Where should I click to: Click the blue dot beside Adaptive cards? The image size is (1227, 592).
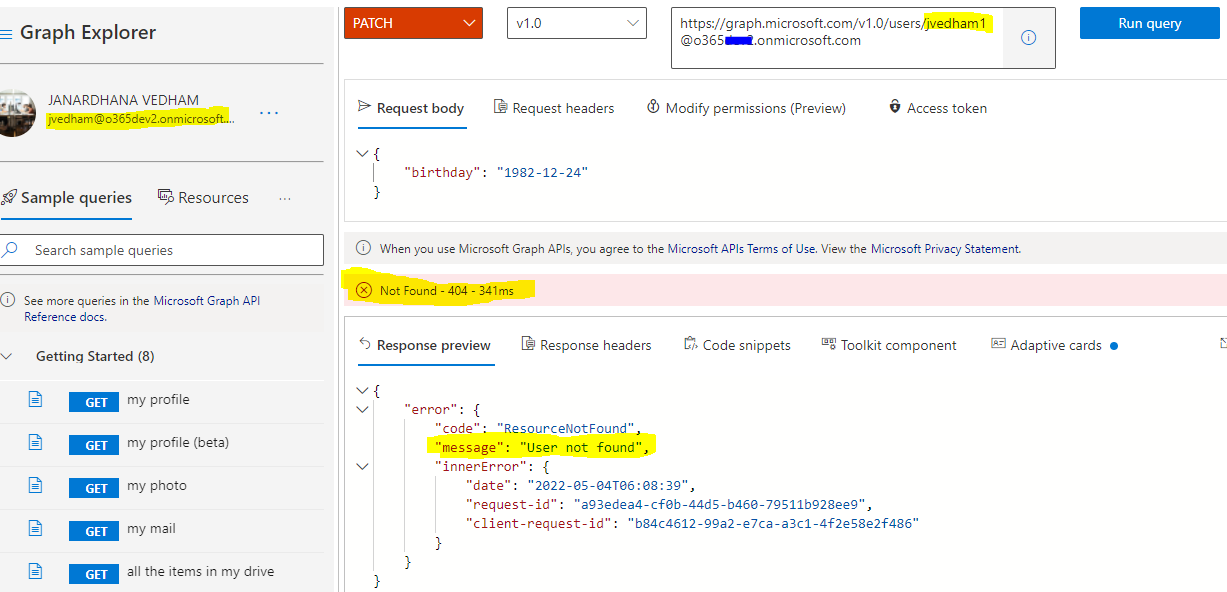point(1116,344)
